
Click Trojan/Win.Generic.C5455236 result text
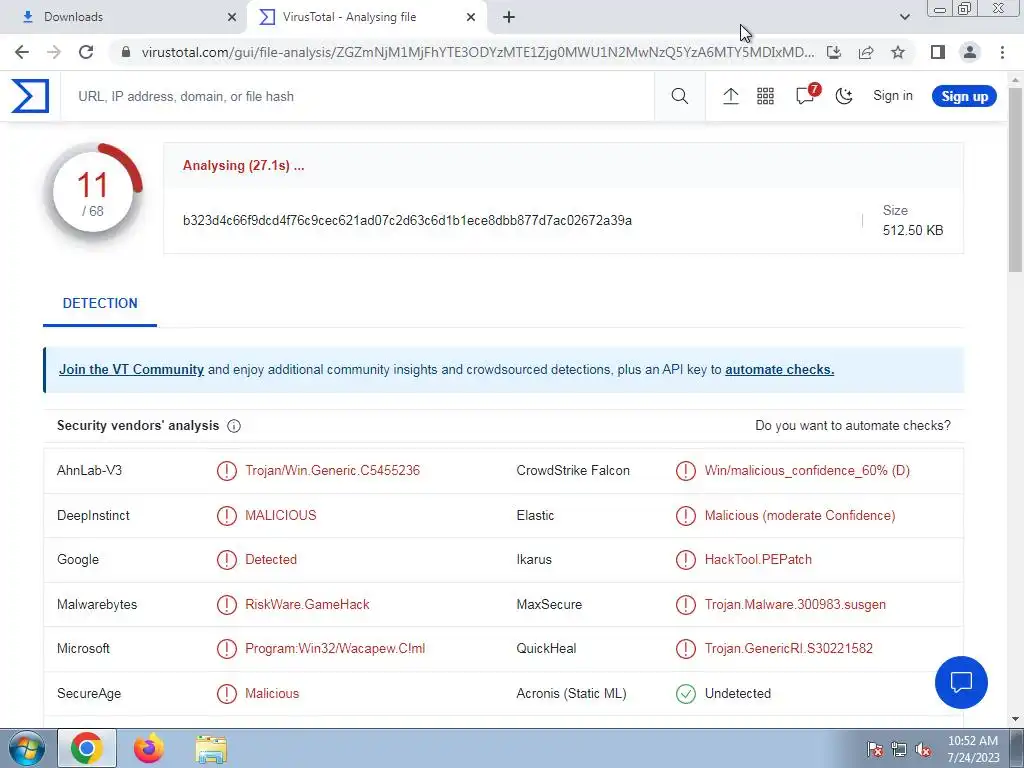332,470
